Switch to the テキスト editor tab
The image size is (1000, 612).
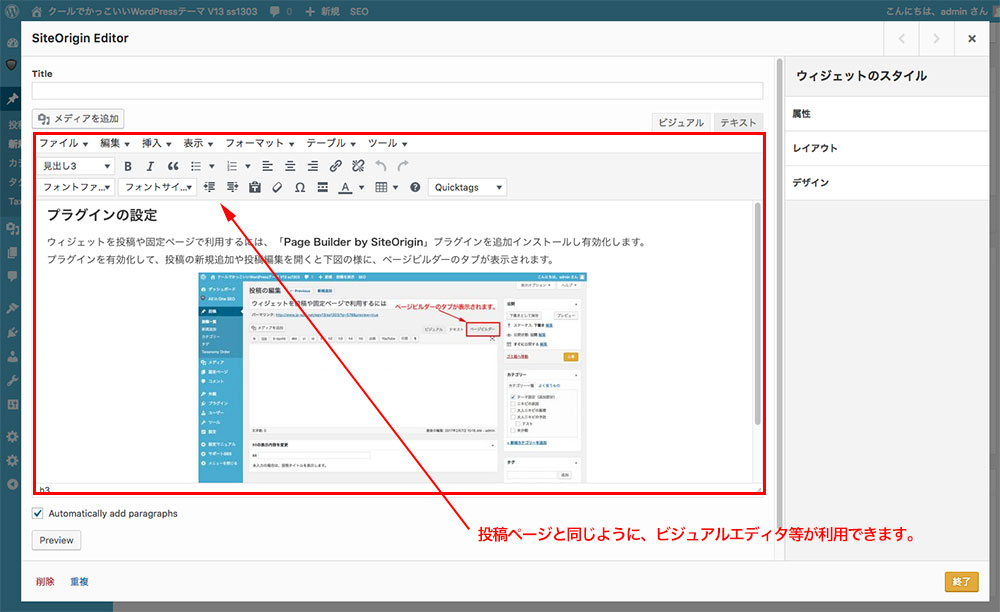(738, 122)
